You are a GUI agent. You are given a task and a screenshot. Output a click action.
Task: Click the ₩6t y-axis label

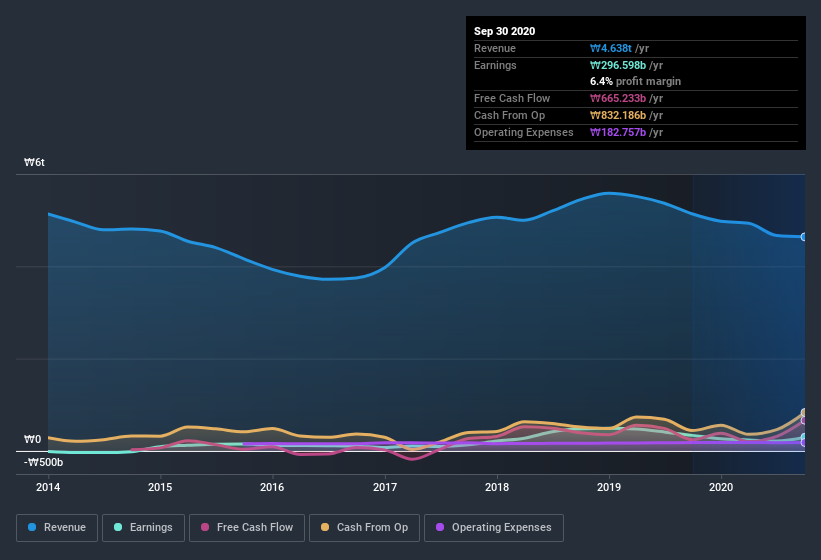click(x=34, y=162)
